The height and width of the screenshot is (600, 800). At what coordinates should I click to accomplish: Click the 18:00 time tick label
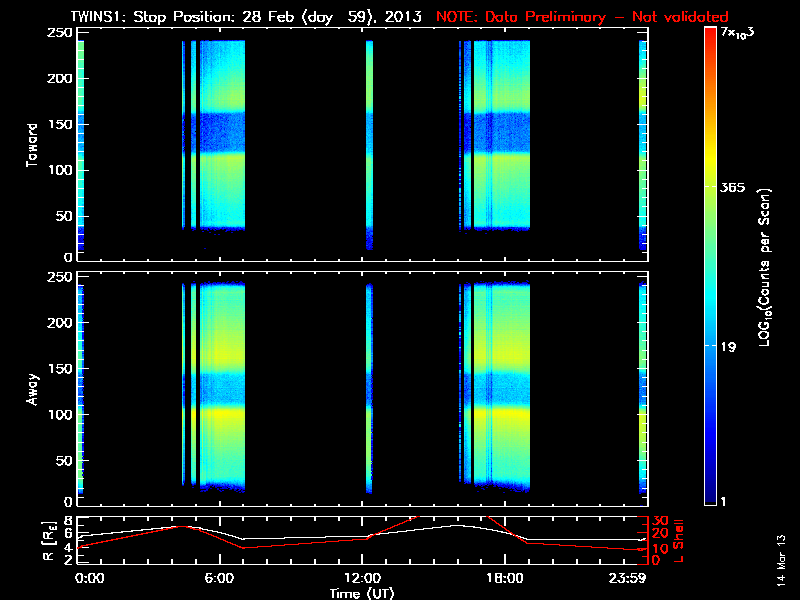click(503, 578)
